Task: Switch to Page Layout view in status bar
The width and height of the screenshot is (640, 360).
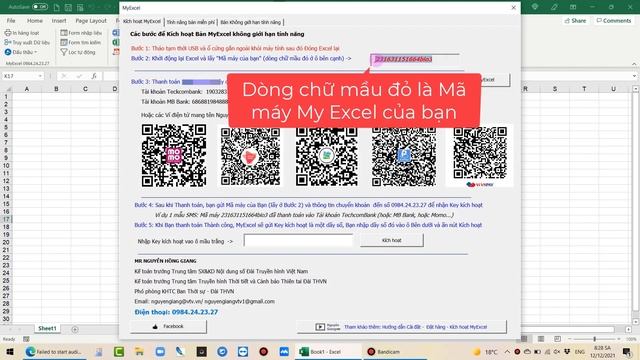Action: coord(541,339)
